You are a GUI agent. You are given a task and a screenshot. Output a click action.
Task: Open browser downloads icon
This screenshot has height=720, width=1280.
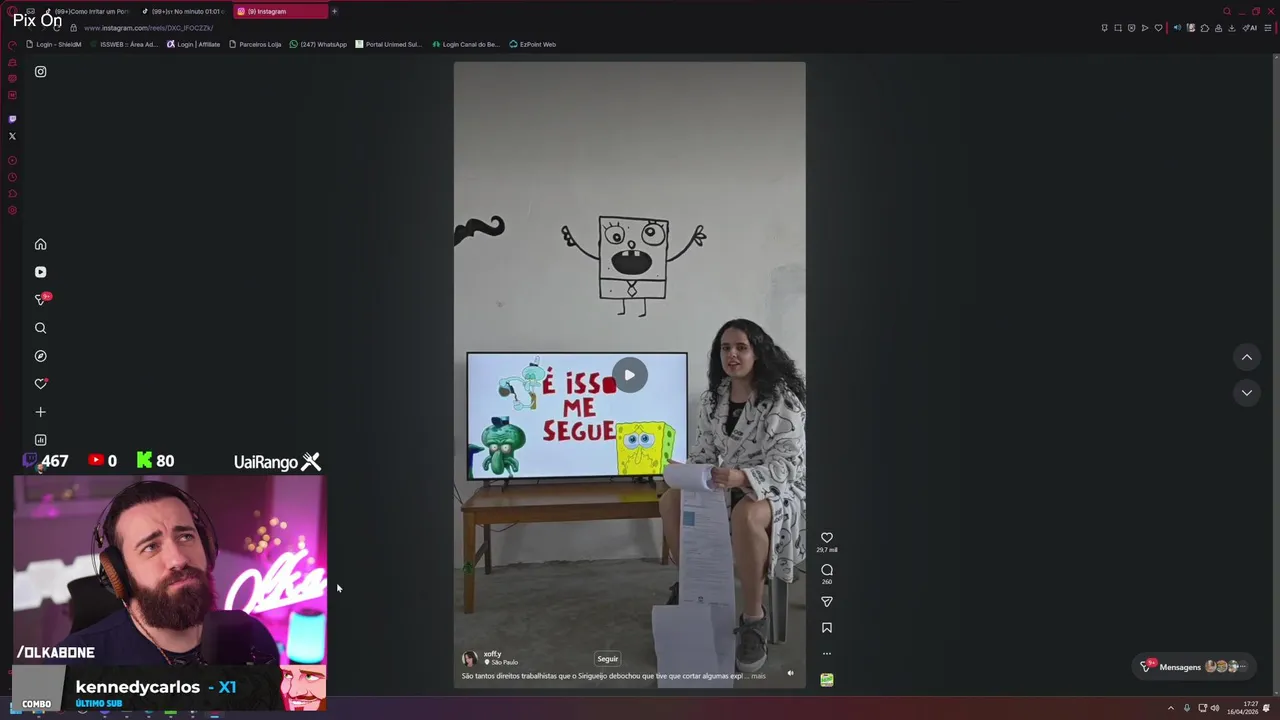click(1231, 28)
